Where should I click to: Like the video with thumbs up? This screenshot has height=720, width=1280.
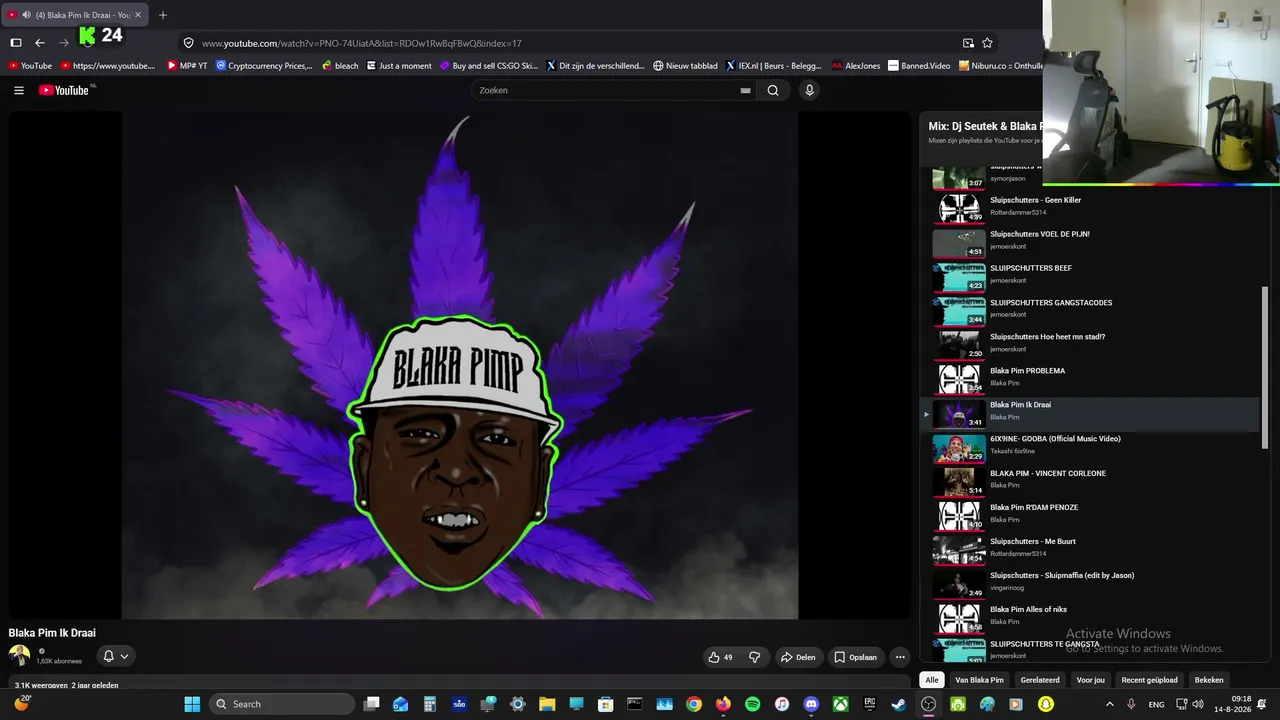click(720, 657)
